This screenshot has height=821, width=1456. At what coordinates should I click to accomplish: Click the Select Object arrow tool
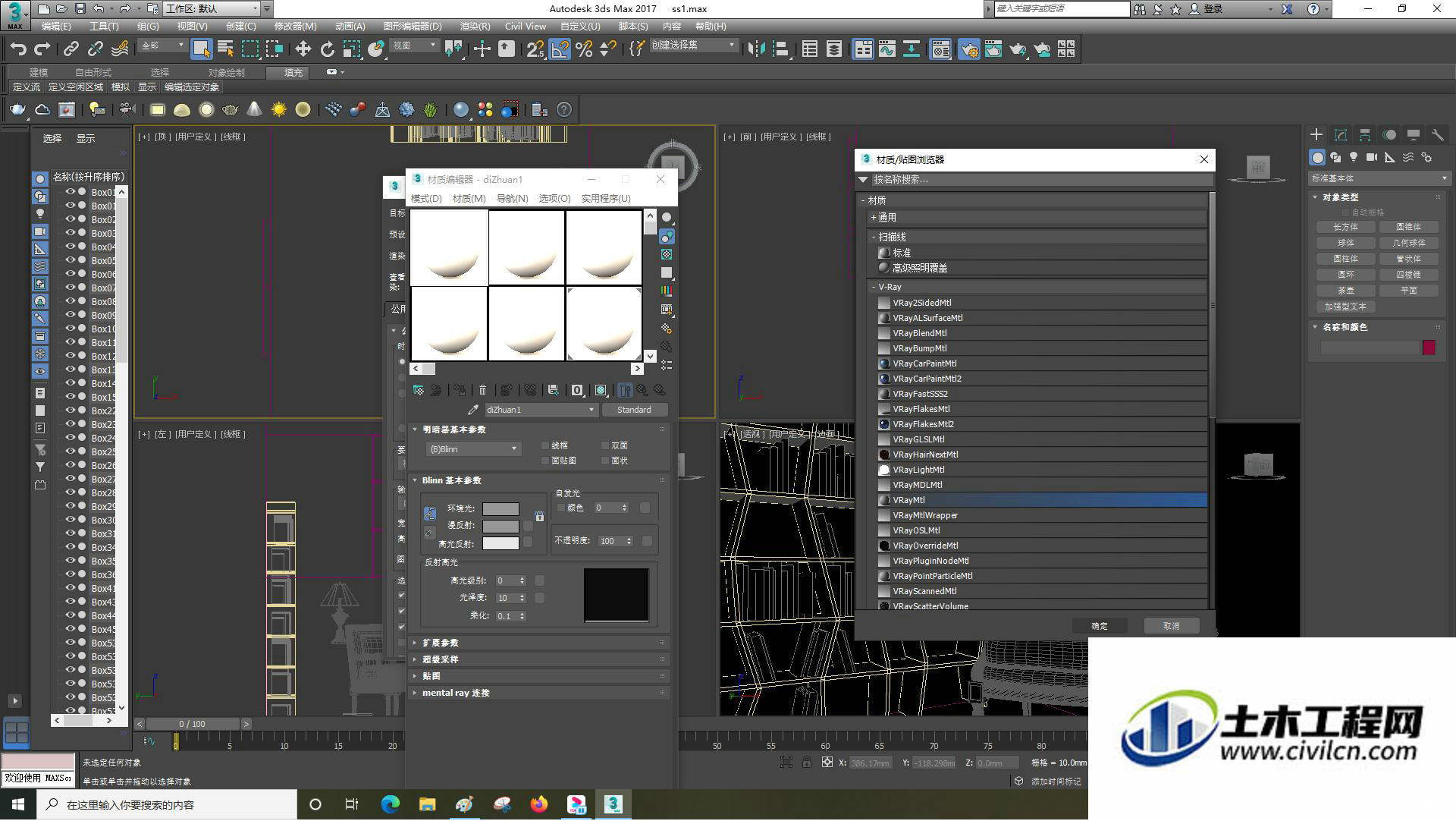pos(201,49)
